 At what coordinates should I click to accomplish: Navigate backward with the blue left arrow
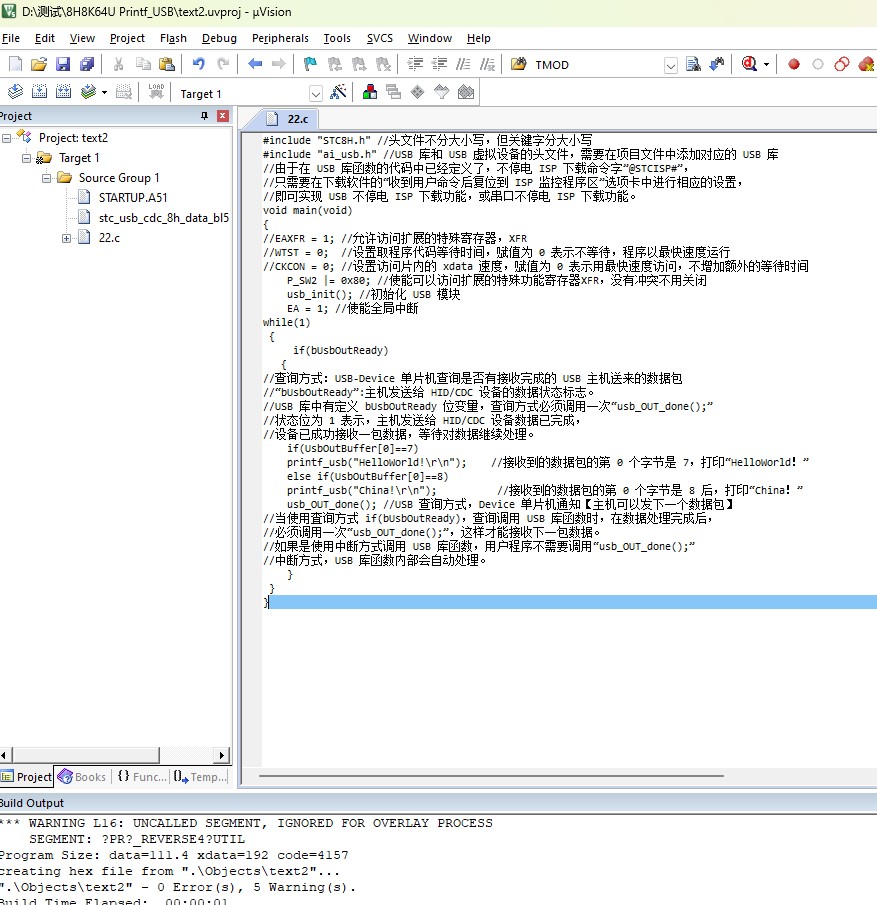click(x=255, y=64)
